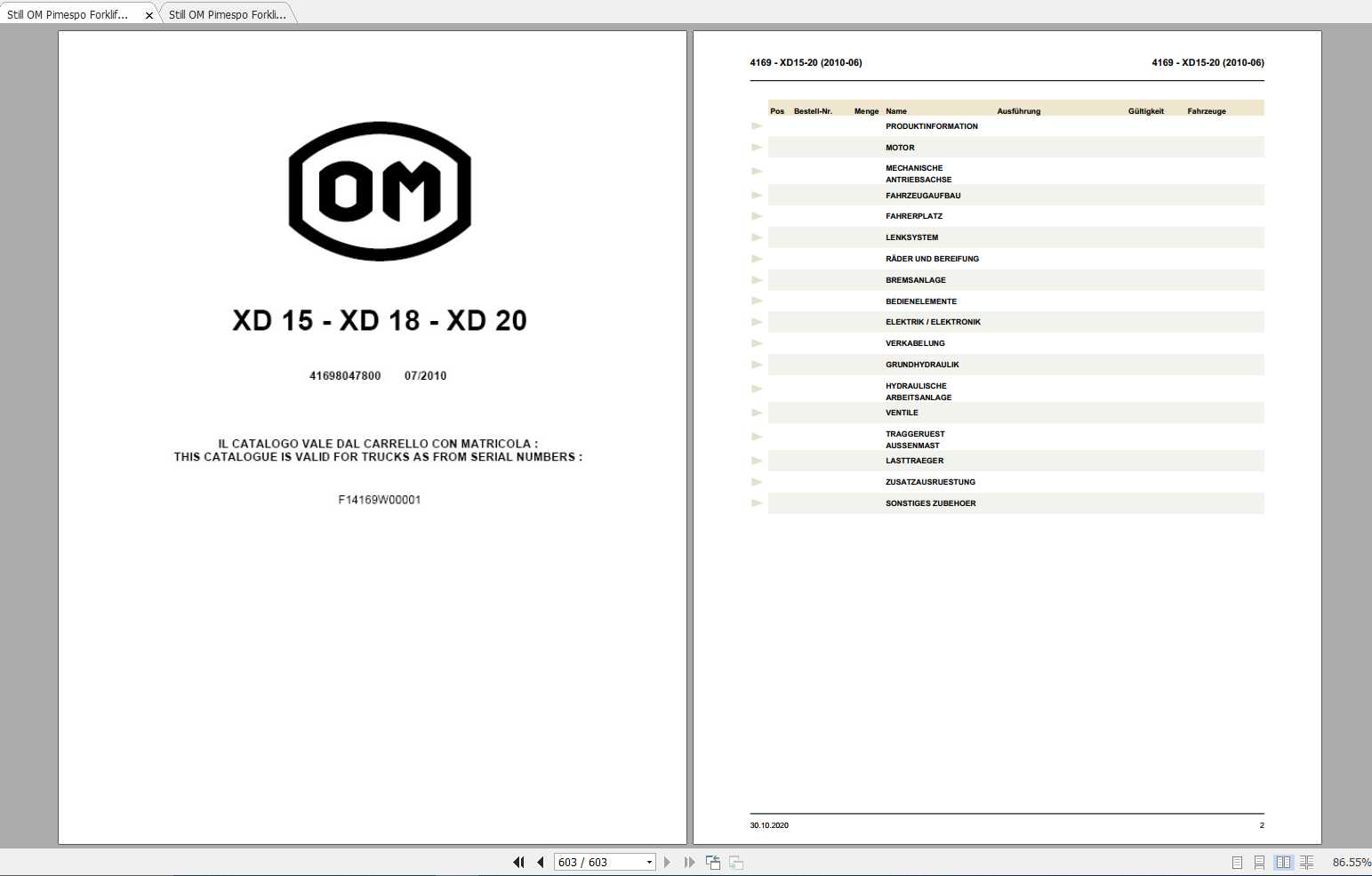Enable continuous facing pages mode

coord(1307,862)
